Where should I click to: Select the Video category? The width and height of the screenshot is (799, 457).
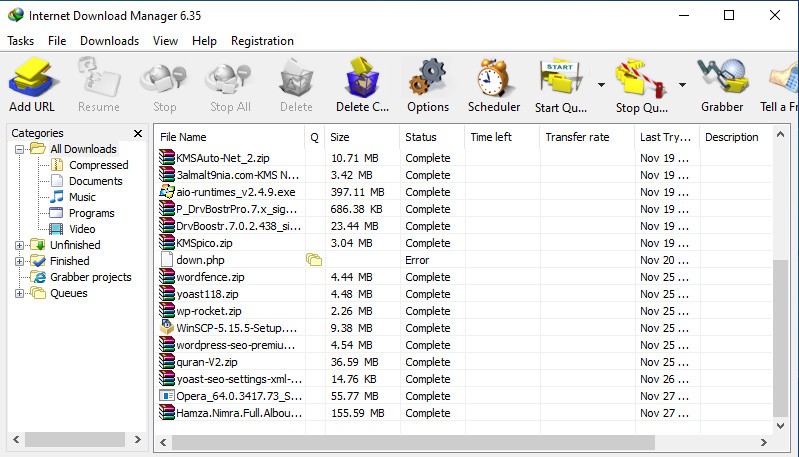[x=82, y=229]
